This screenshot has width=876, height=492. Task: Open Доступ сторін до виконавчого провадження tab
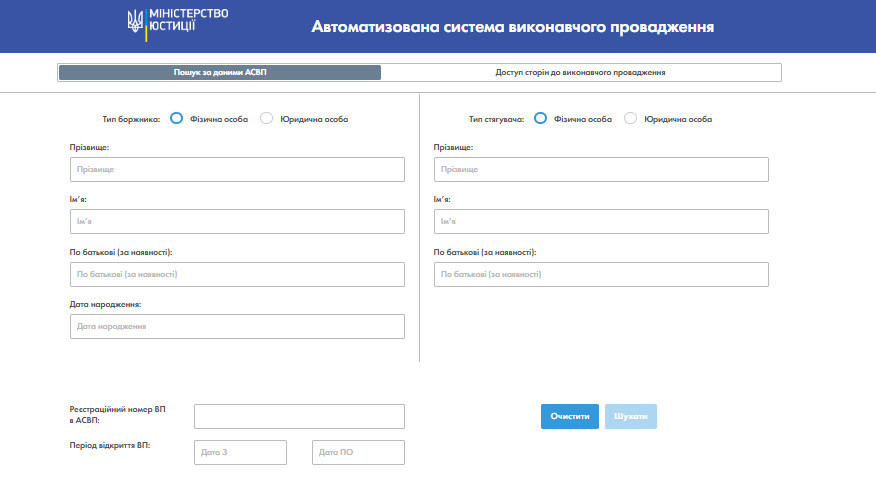[580, 73]
